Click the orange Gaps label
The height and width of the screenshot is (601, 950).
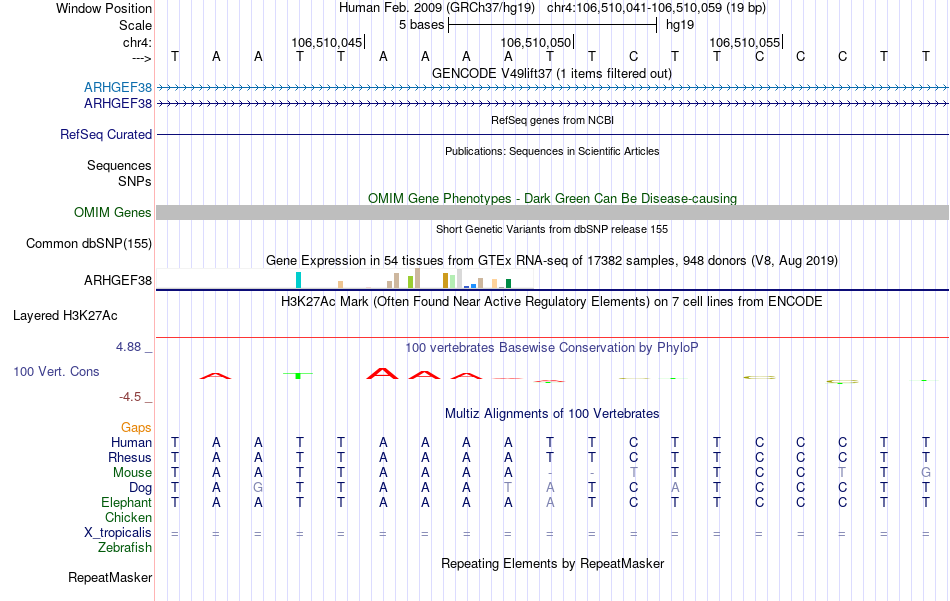click(x=136, y=428)
